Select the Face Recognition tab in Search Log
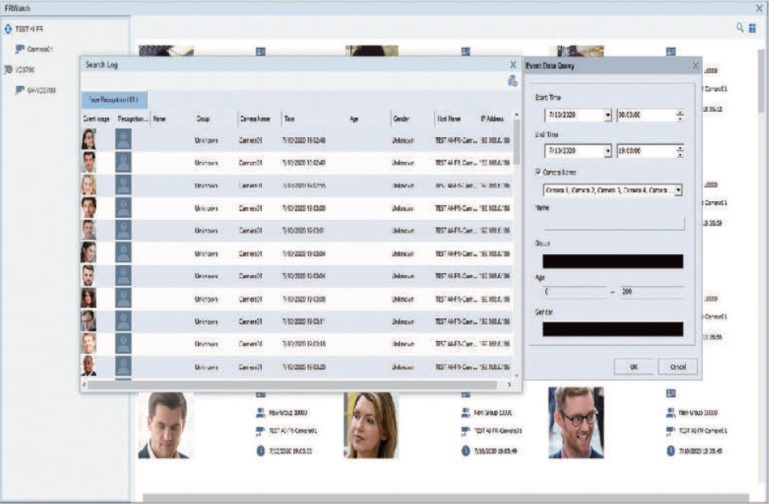The height and width of the screenshot is (504, 769). (x=114, y=100)
